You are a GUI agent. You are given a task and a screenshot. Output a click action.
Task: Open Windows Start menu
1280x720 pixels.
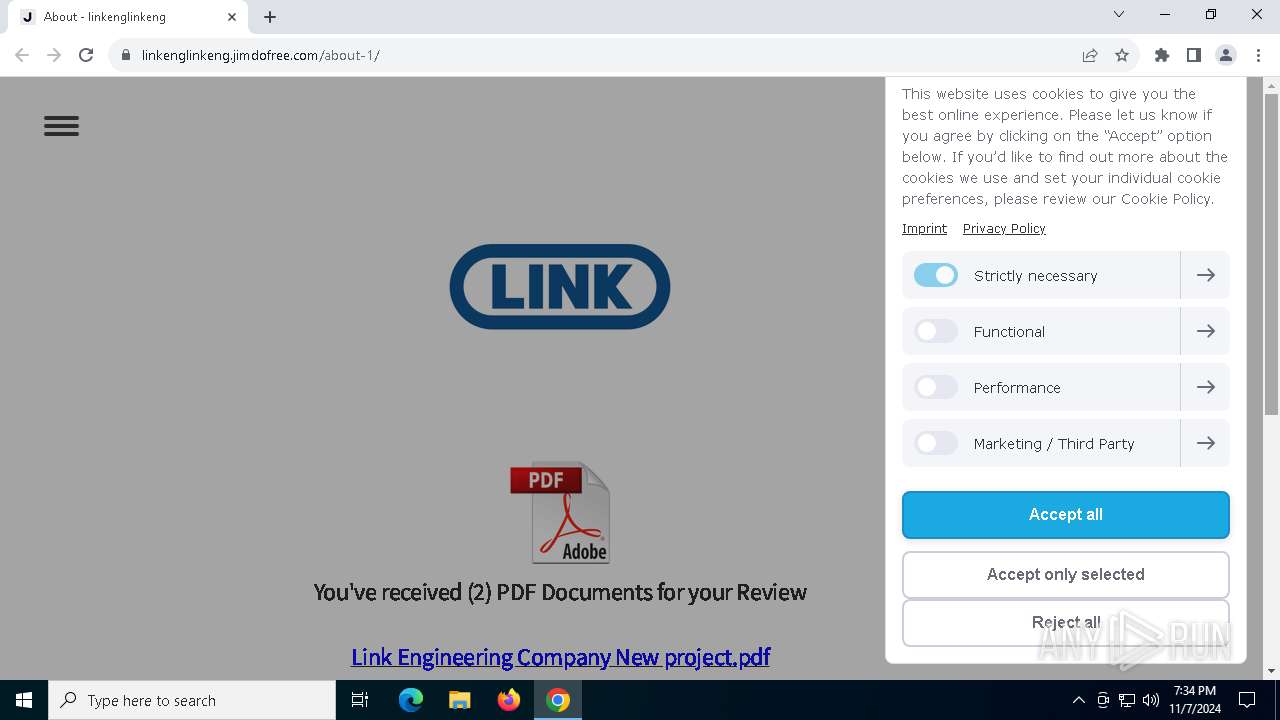click(24, 700)
